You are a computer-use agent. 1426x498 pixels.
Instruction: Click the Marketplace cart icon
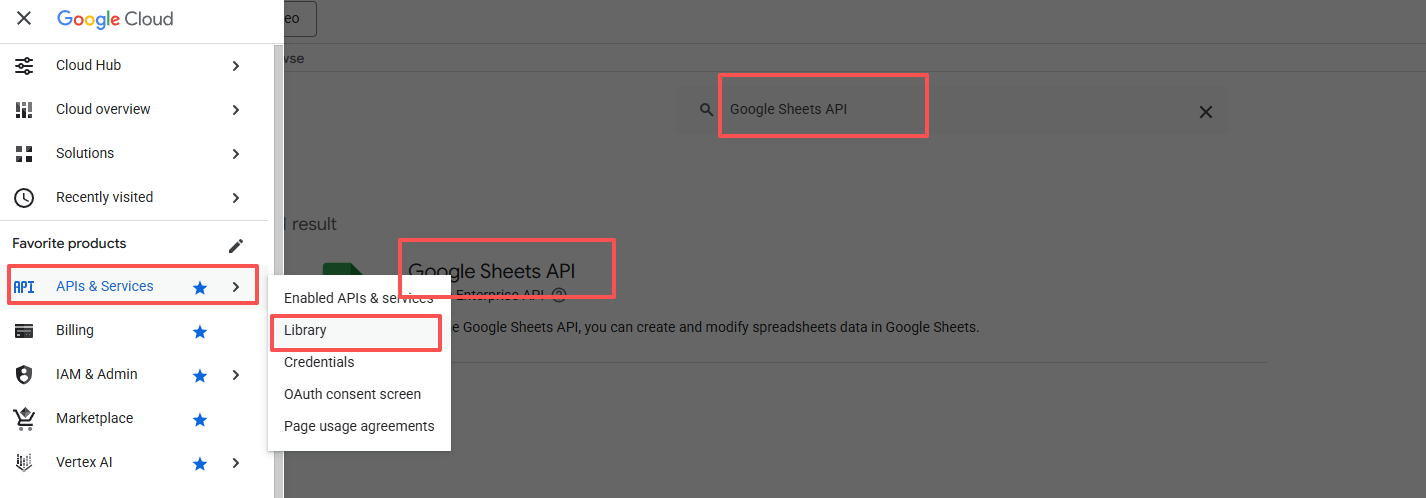pos(24,419)
